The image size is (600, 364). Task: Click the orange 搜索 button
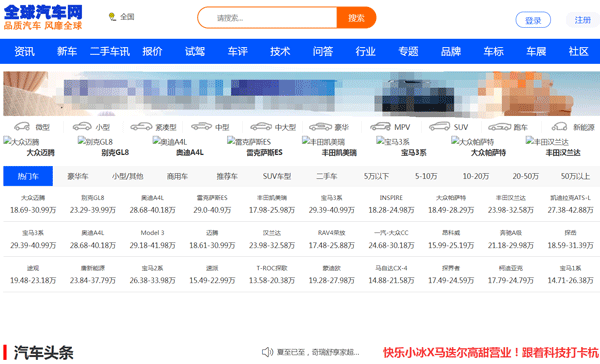356,18
